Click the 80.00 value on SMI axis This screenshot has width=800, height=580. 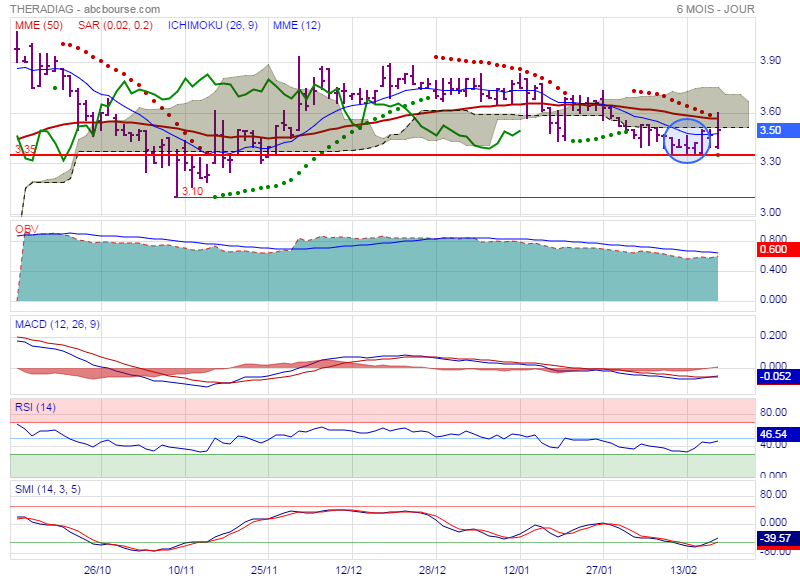[773, 494]
